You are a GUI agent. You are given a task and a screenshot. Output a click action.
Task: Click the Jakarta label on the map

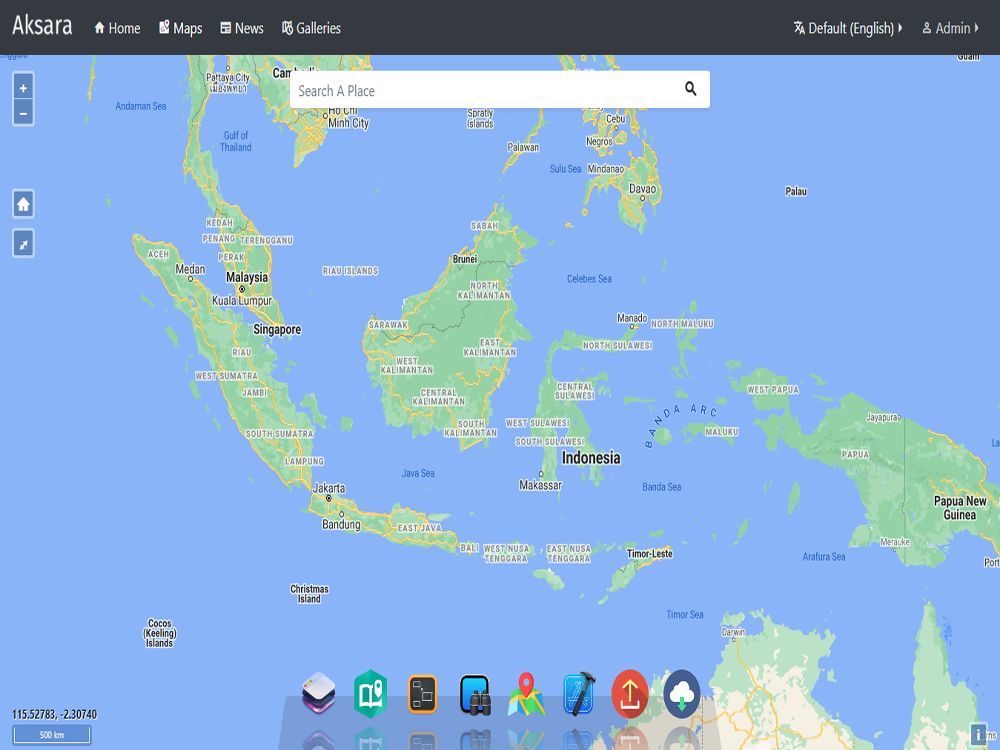[x=329, y=489]
